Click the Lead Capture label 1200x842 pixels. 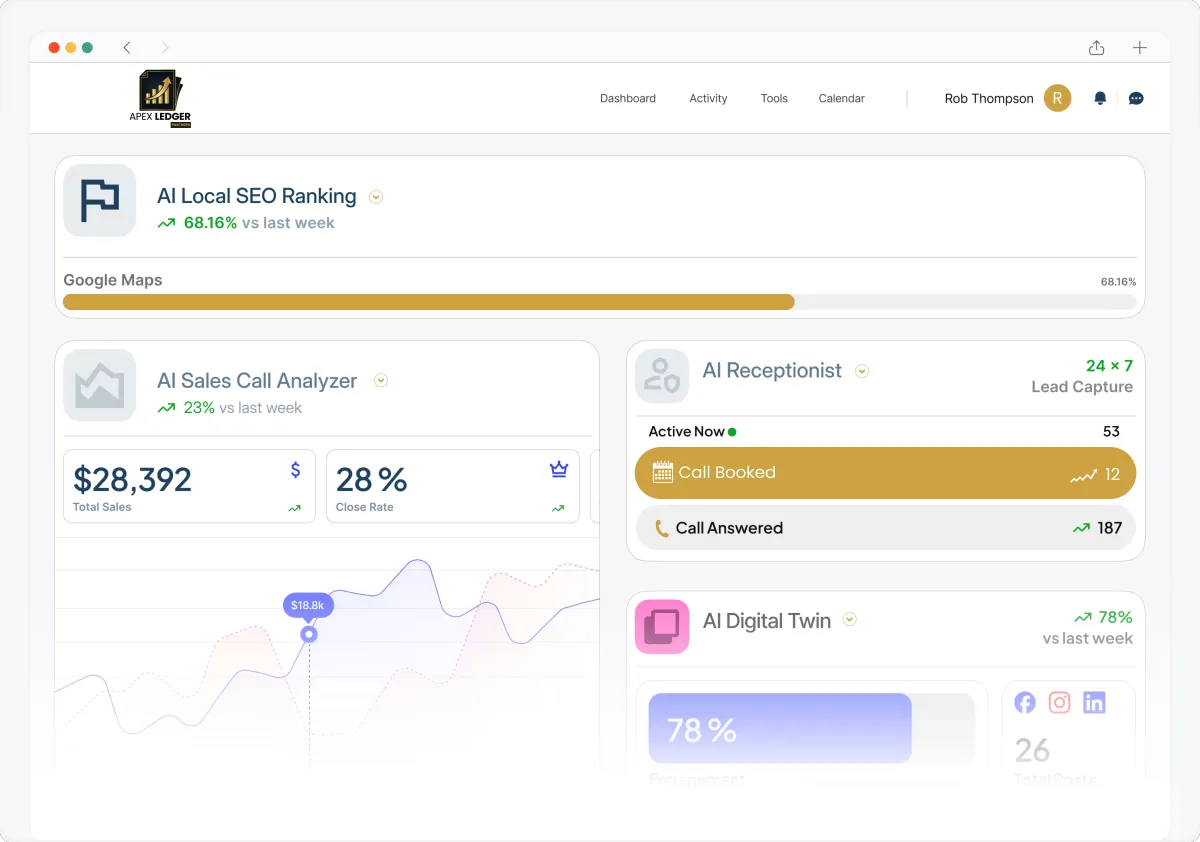[x=1082, y=387]
